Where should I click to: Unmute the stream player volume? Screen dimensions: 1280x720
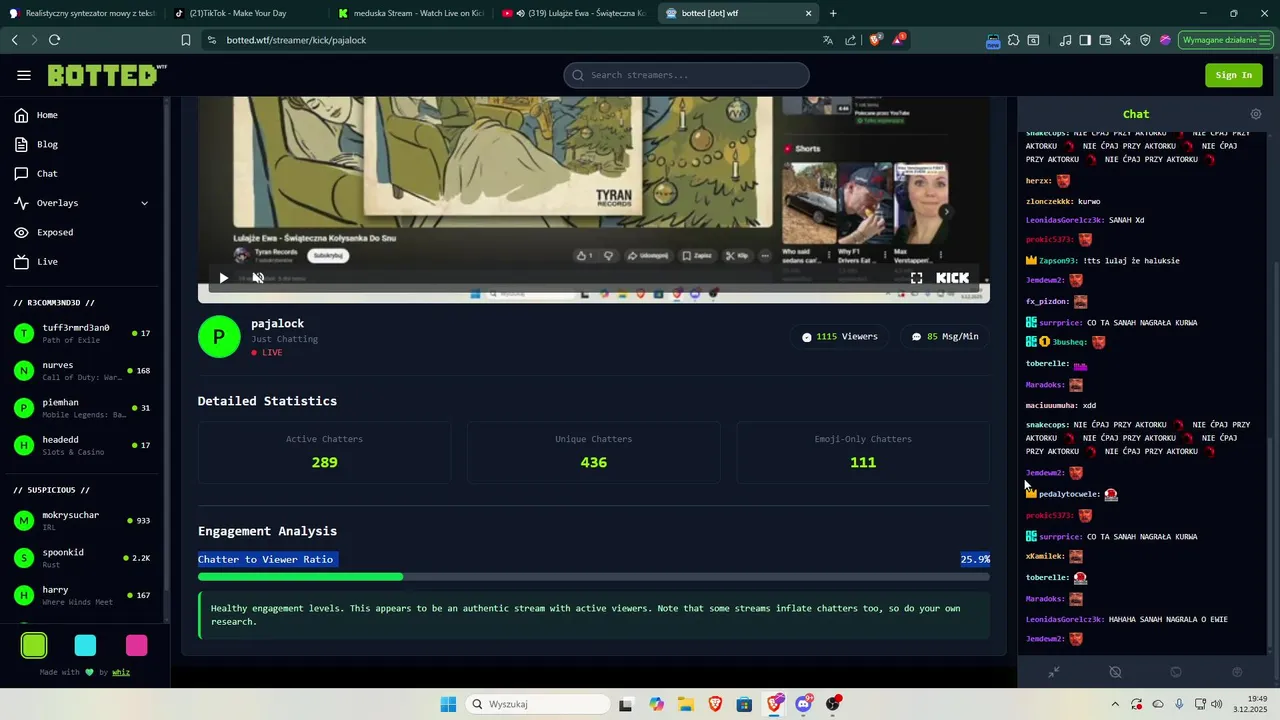(258, 278)
